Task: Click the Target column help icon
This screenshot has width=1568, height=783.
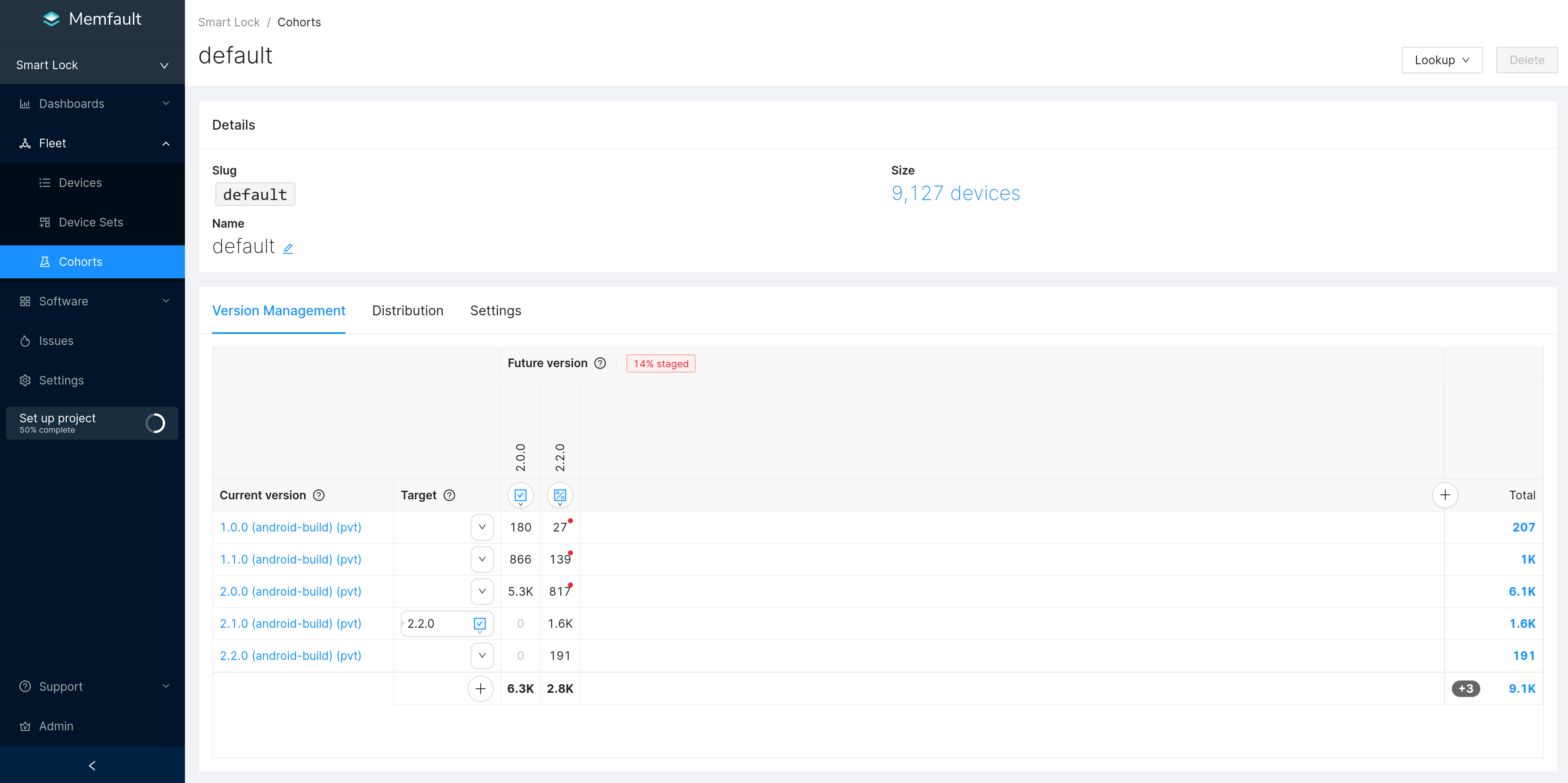Action: [x=449, y=495]
